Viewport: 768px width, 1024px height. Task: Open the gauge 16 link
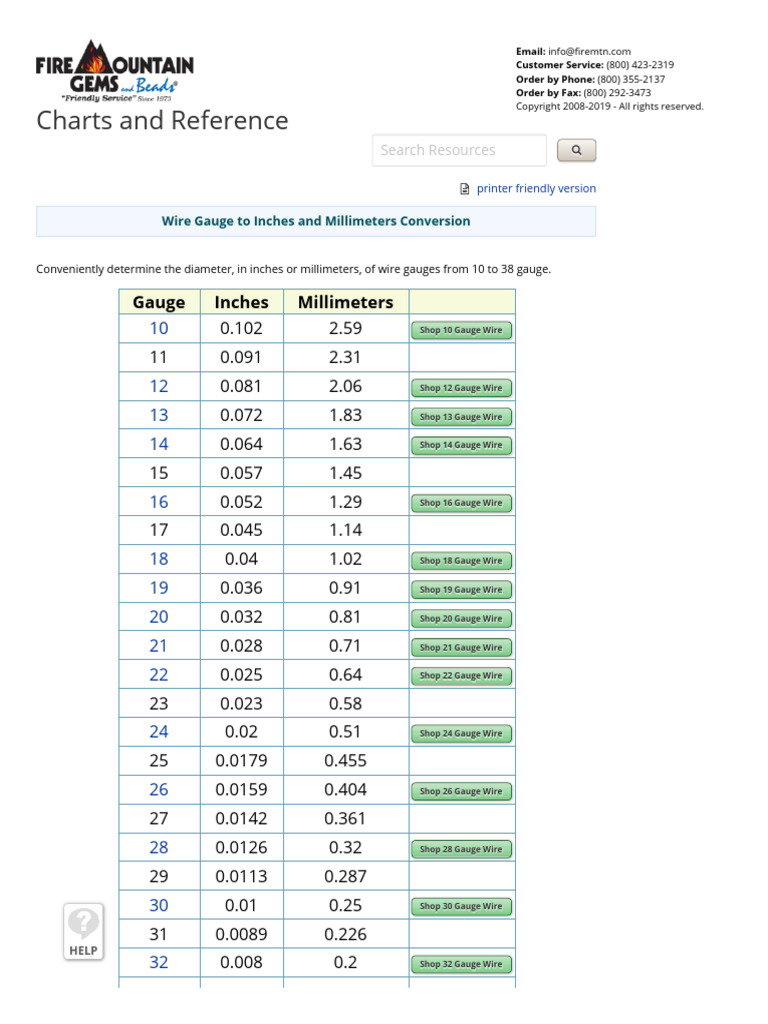(x=159, y=502)
